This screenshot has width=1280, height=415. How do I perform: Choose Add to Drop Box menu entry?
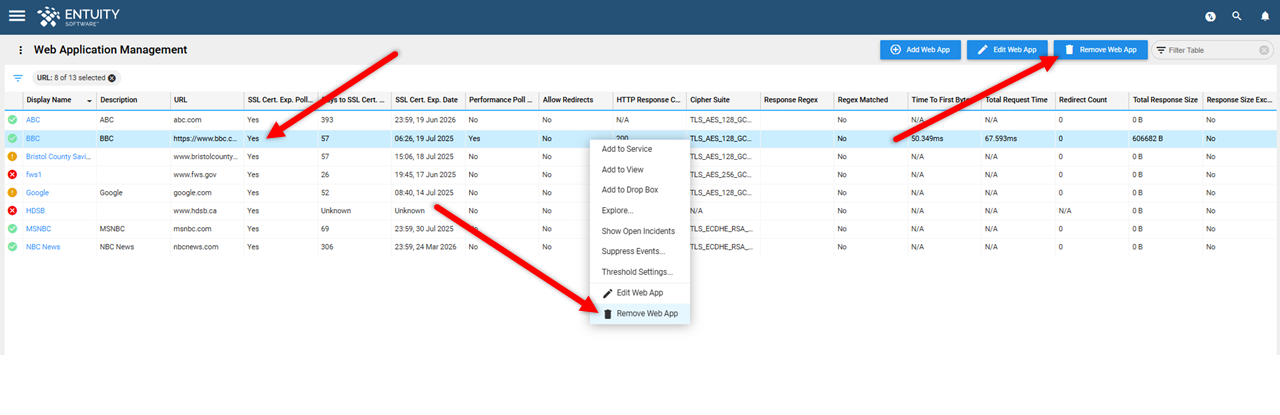[x=640, y=190]
